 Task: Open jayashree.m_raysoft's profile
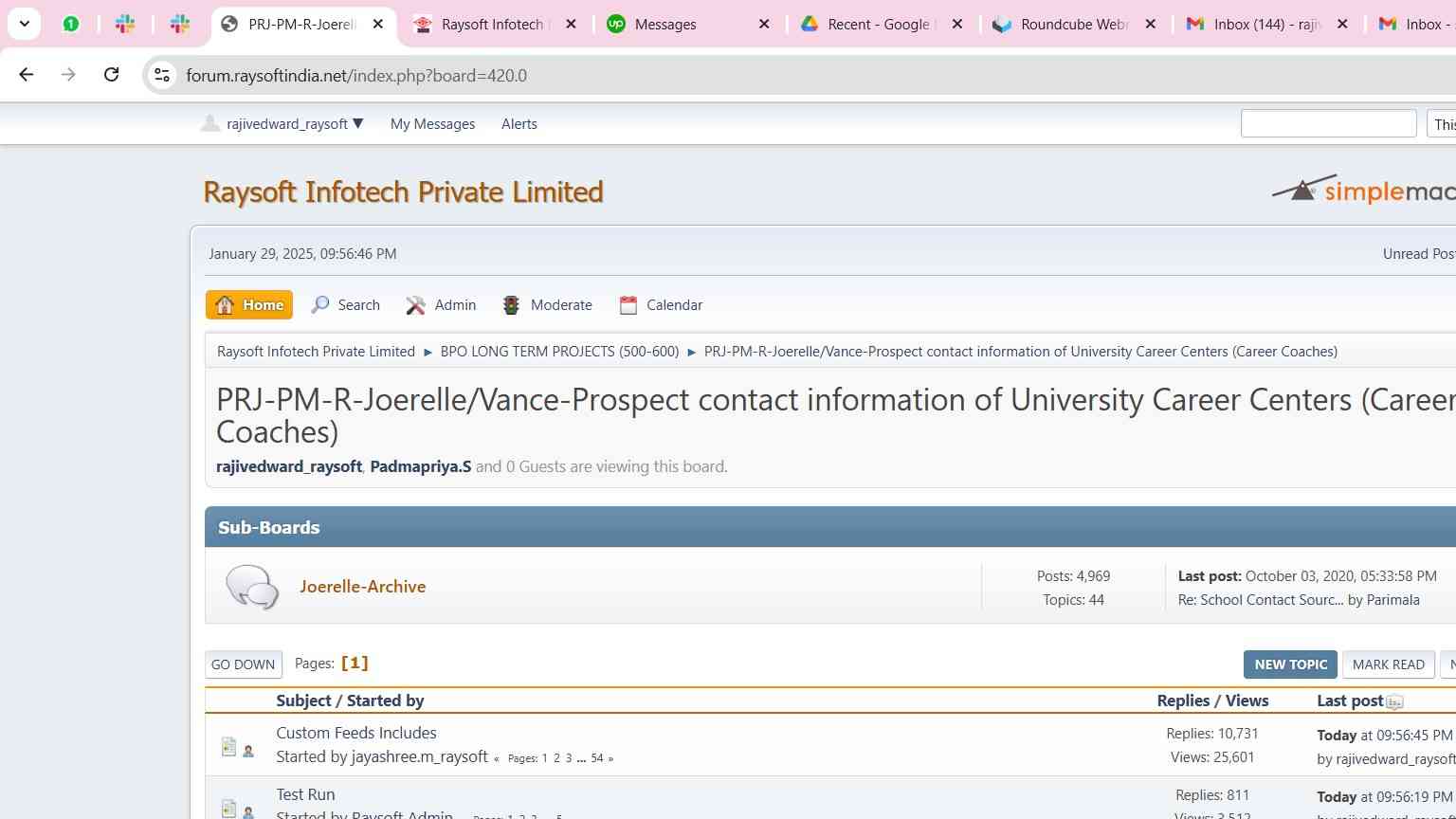tap(420, 756)
